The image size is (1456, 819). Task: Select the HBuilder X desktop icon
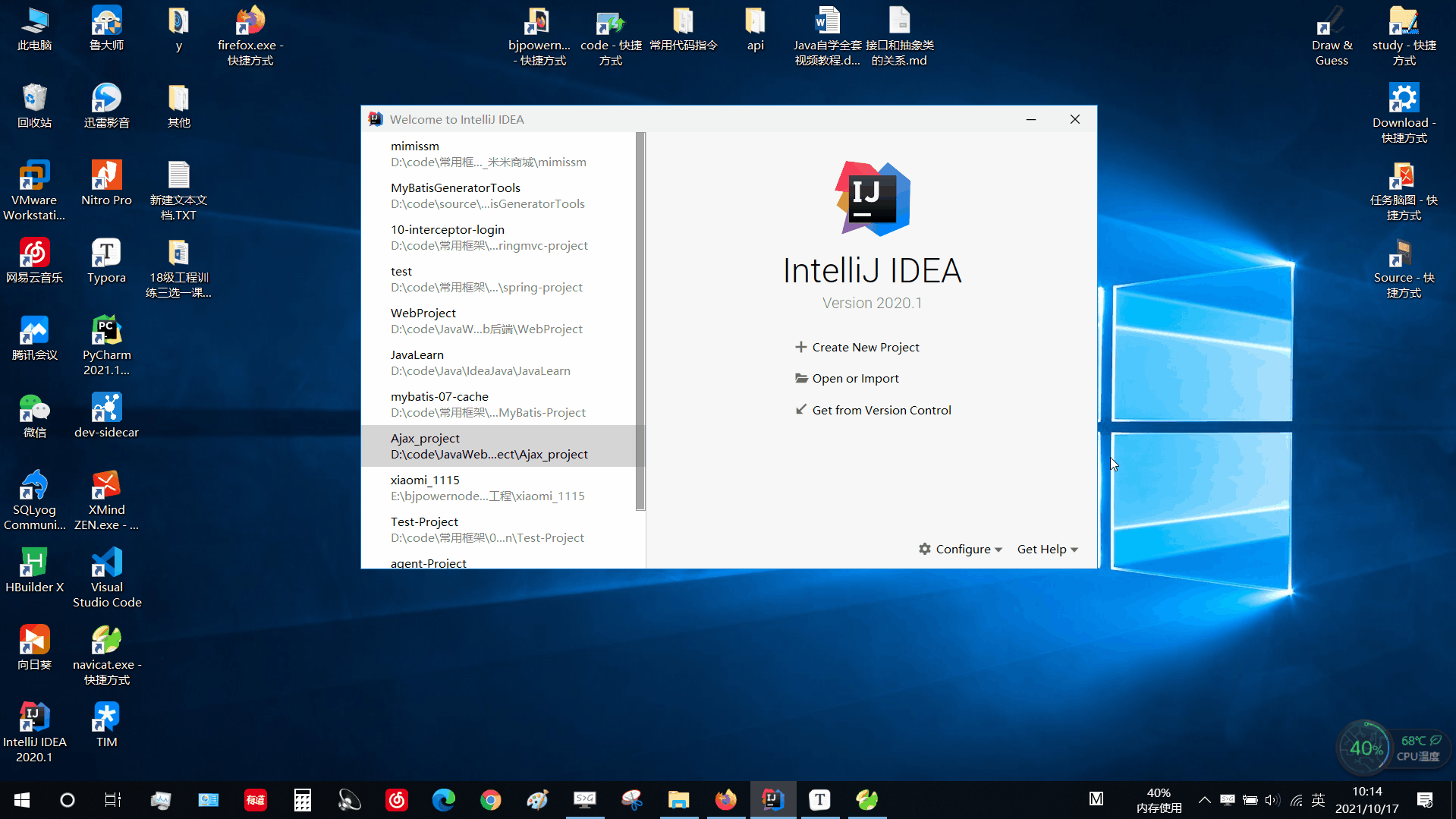(x=34, y=571)
